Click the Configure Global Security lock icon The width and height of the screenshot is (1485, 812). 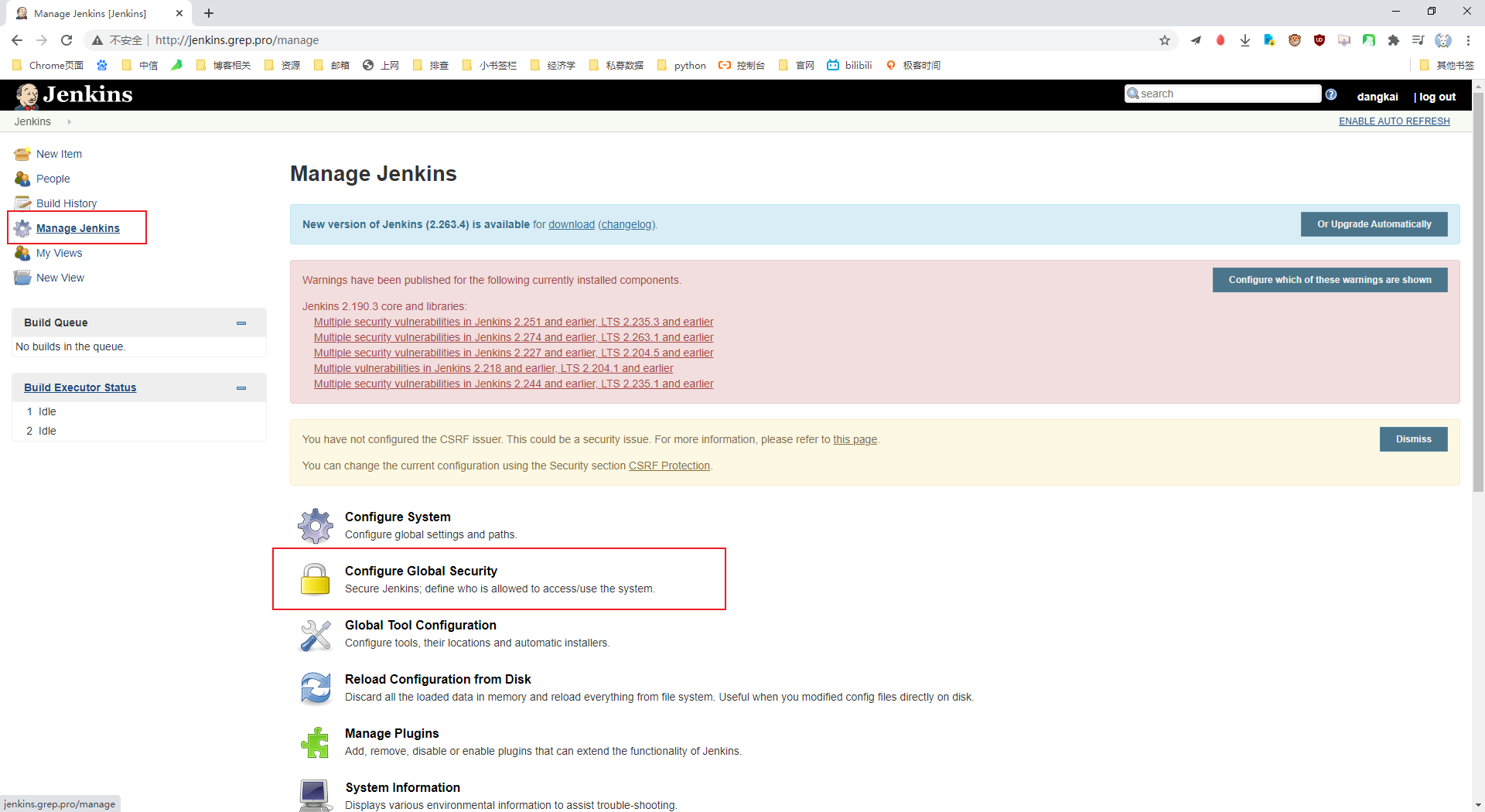[316, 579]
